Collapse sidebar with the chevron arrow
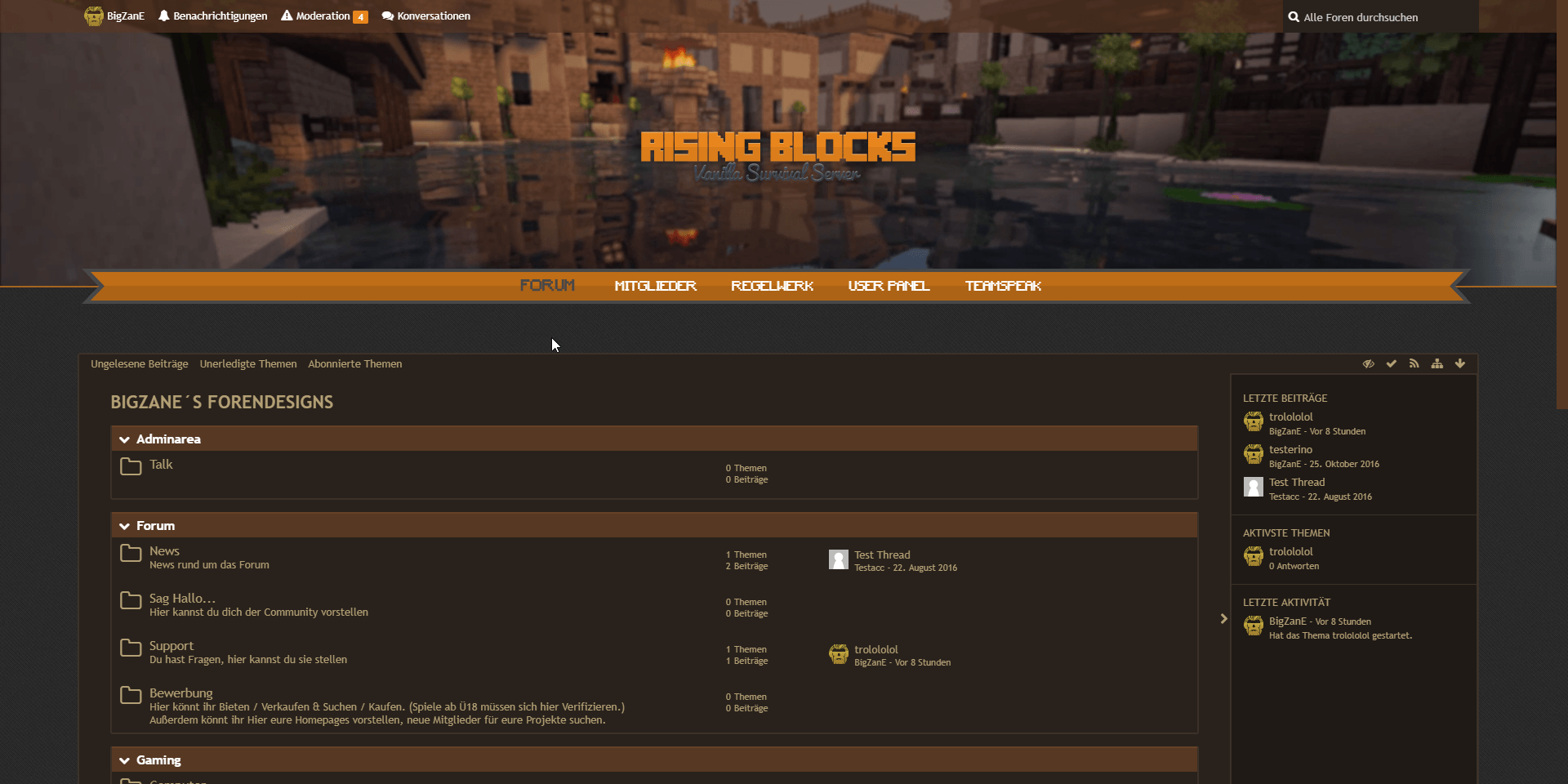1568x784 pixels. 1223,618
